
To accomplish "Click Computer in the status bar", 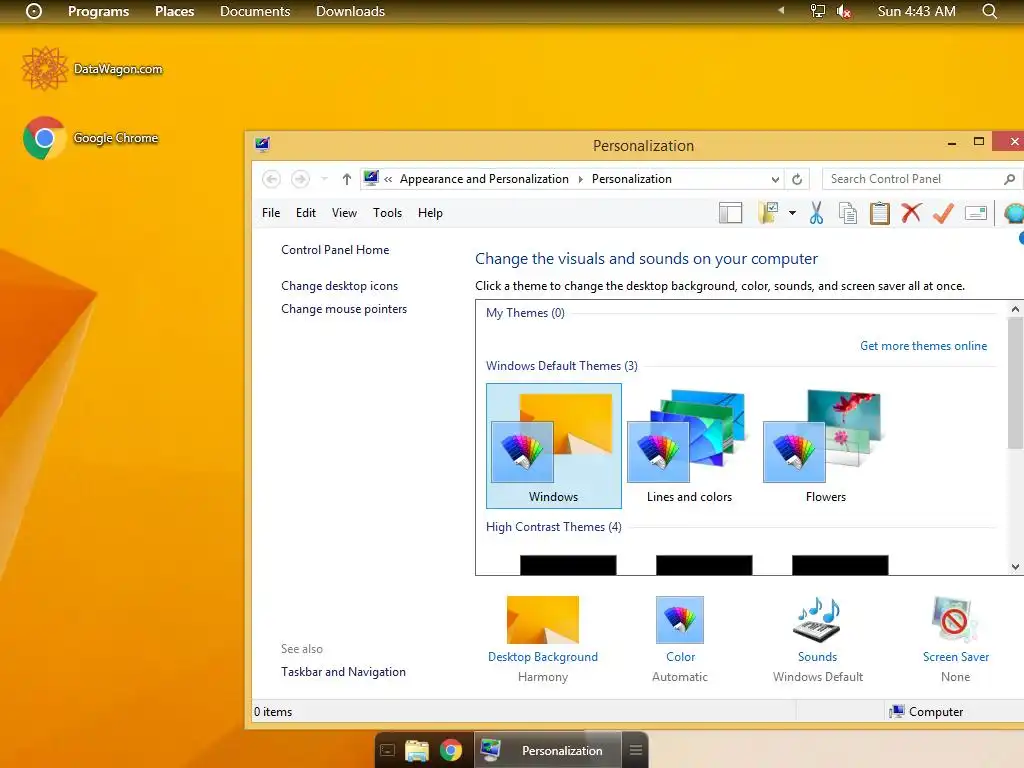I will (x=927, y=711).
